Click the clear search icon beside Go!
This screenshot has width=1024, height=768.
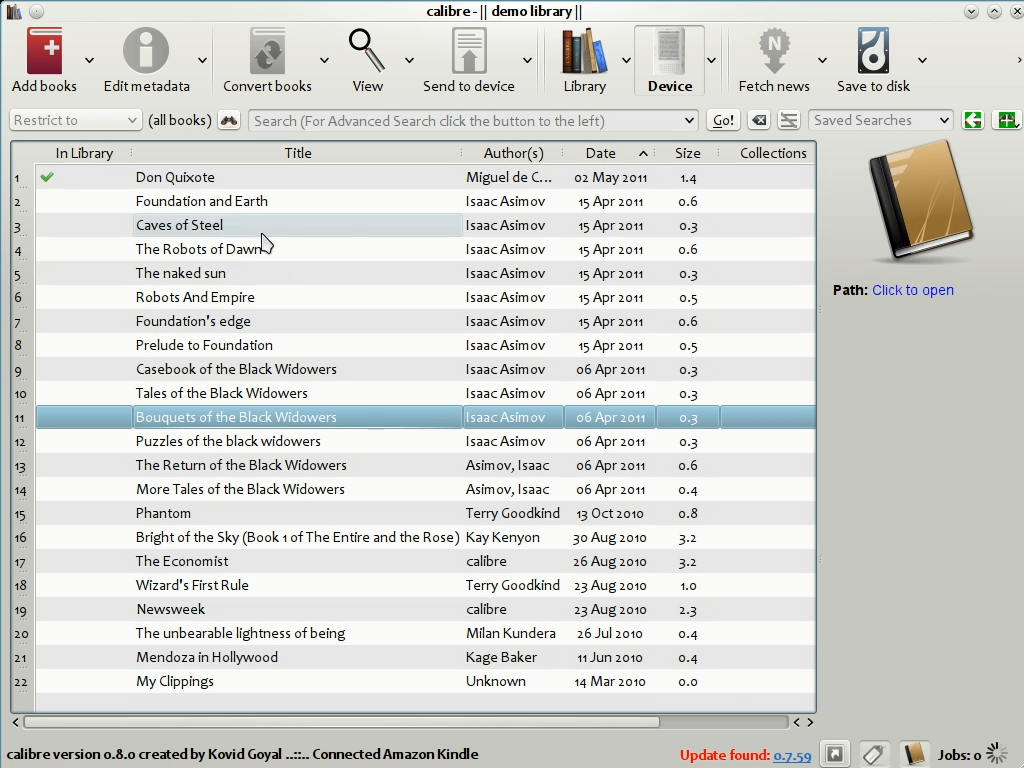(759, 121)
